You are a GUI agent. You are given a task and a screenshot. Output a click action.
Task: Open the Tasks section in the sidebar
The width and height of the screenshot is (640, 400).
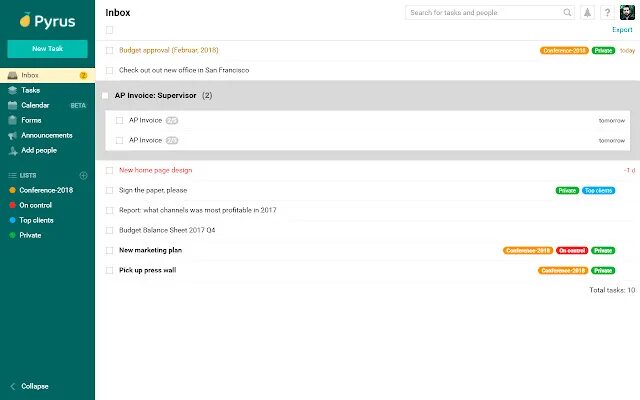click(31, 90)
